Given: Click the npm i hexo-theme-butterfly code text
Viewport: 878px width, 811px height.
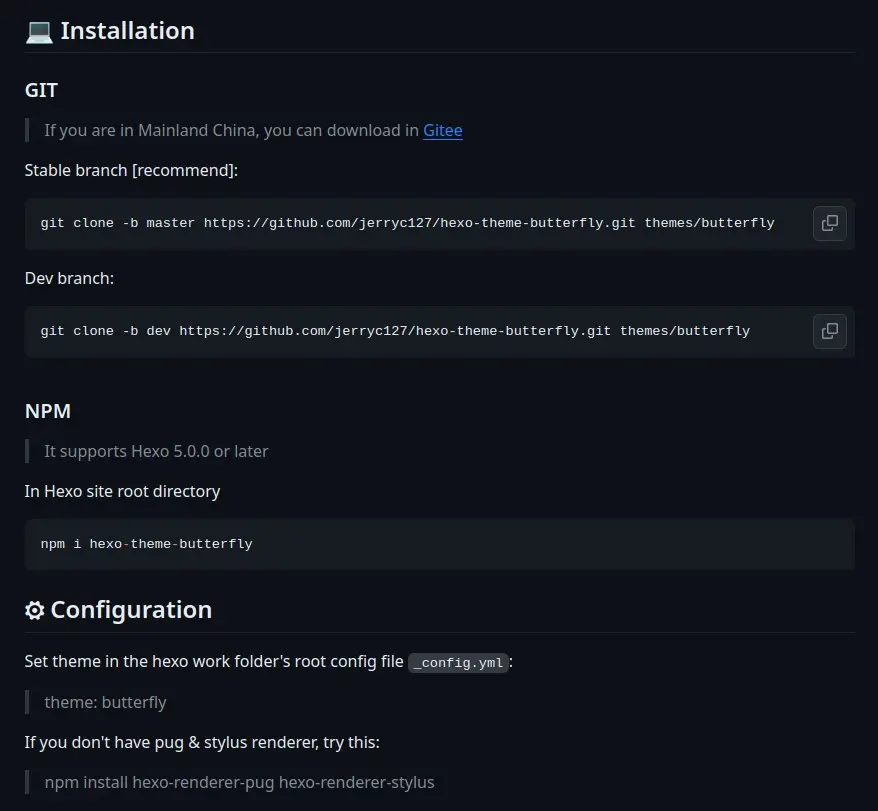Looking at the screenshot, I should pyautogui.click(x=146, y=544).
